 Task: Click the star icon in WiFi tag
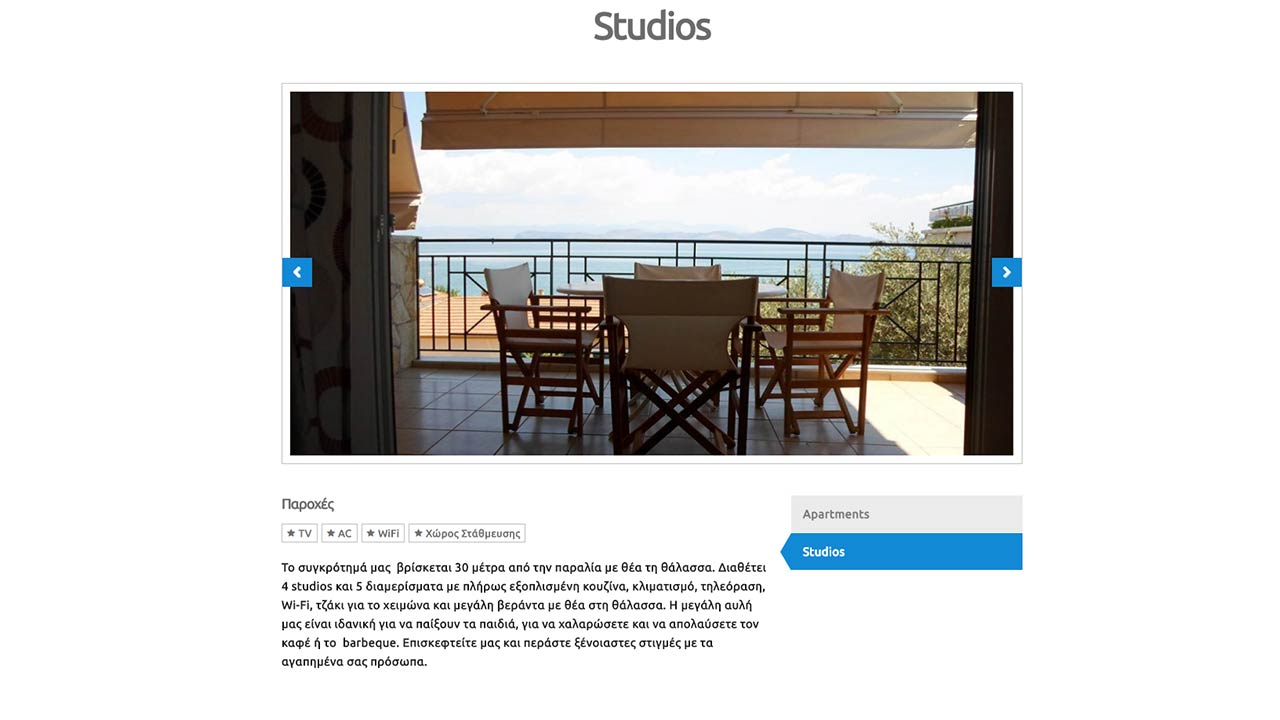click(371, 534)
